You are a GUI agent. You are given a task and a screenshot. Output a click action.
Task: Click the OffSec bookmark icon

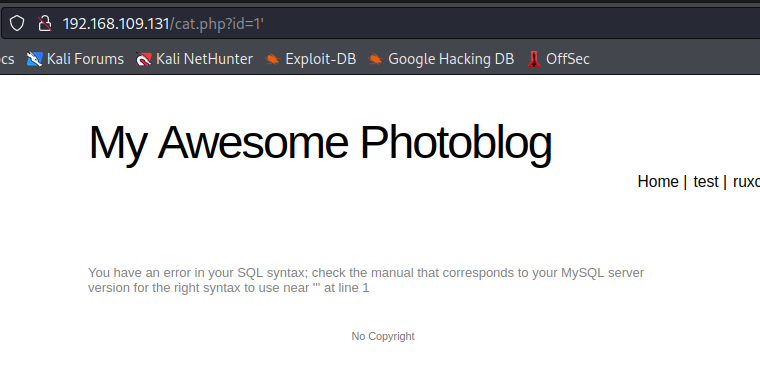click(534, 59)
